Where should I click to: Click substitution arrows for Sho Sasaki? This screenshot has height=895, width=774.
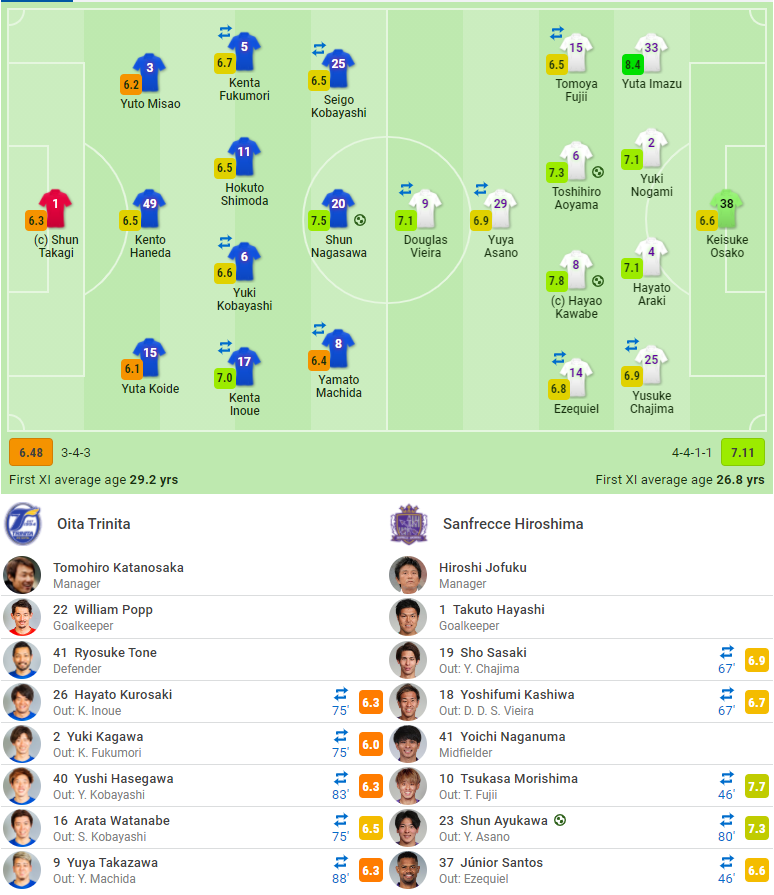[x=727, y=652]
